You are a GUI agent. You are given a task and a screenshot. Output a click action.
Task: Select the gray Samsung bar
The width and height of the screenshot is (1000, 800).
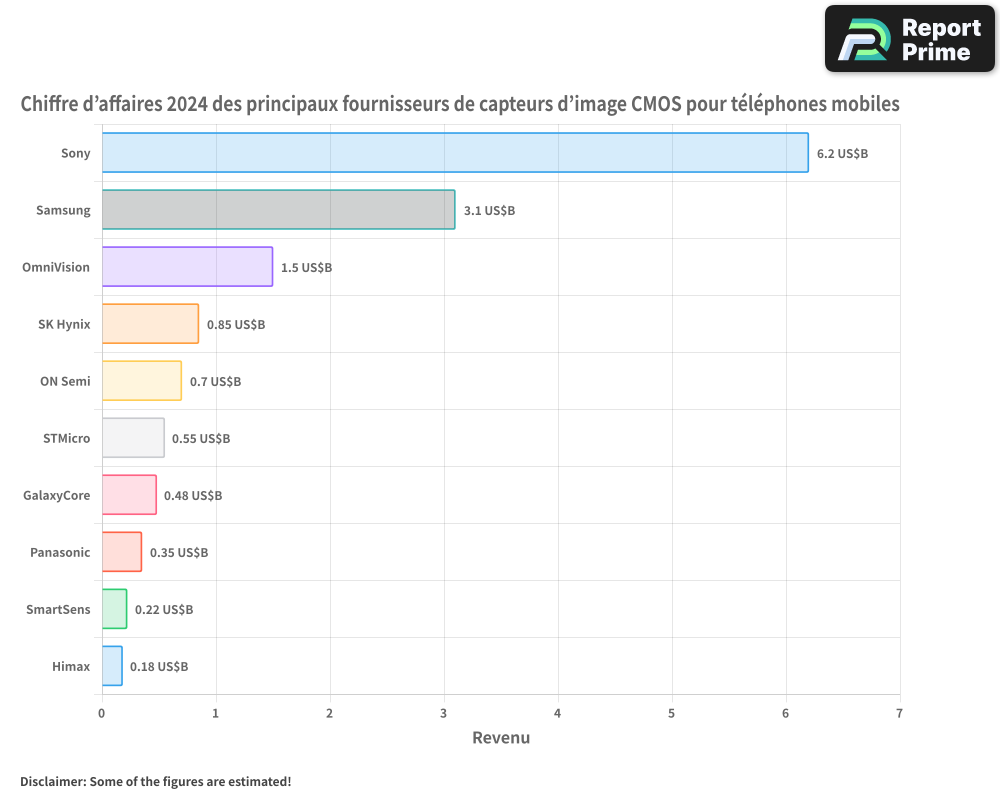coord(278,210)
